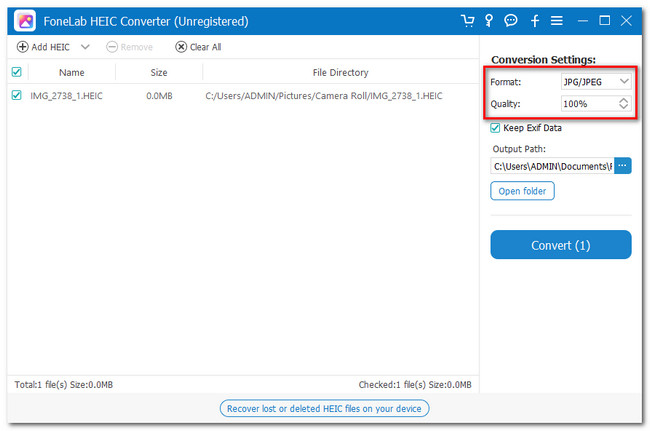Click the Open folder button
650x431 pixels.
[522, 191]
